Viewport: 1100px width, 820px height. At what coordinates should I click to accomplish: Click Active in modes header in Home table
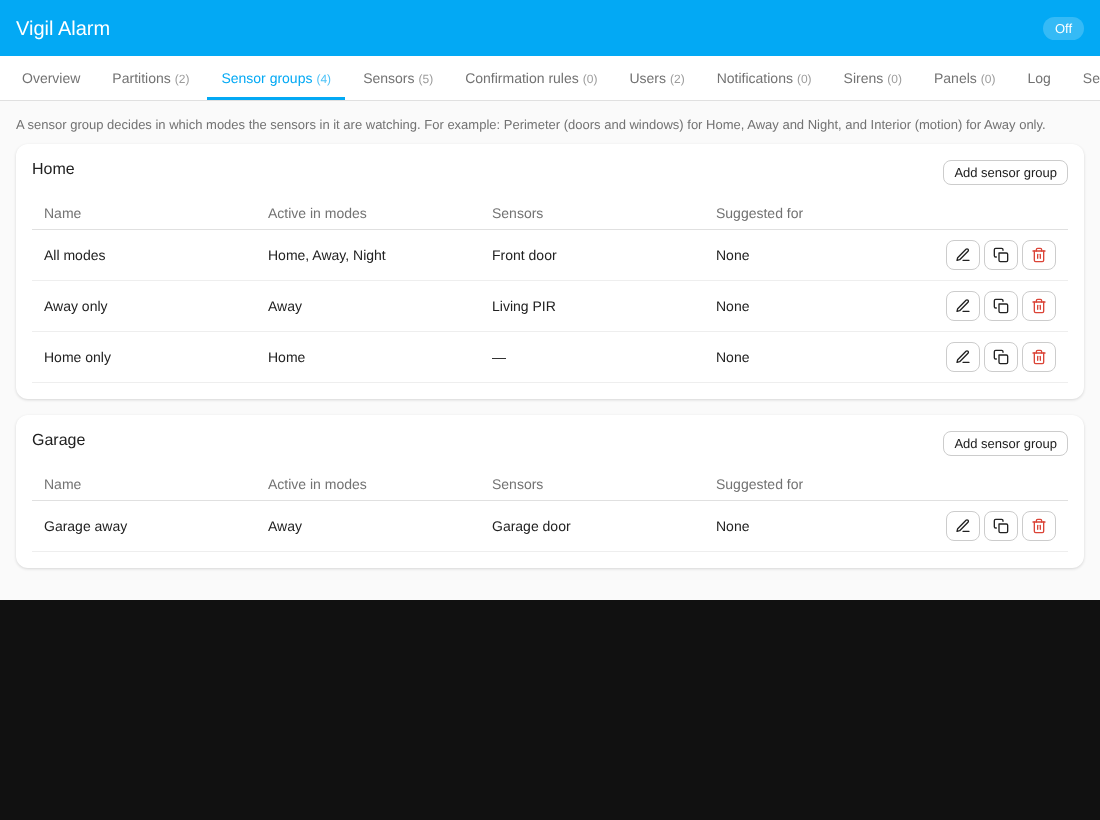(317, 213)
